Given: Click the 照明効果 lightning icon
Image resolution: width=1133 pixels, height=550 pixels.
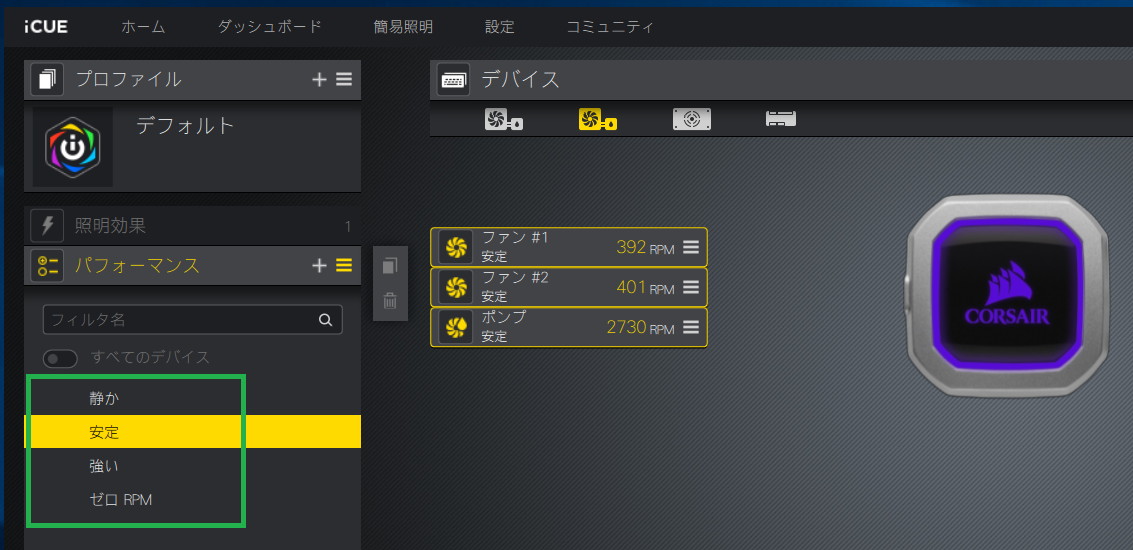Looking at the screenshot, I should 47,226.
